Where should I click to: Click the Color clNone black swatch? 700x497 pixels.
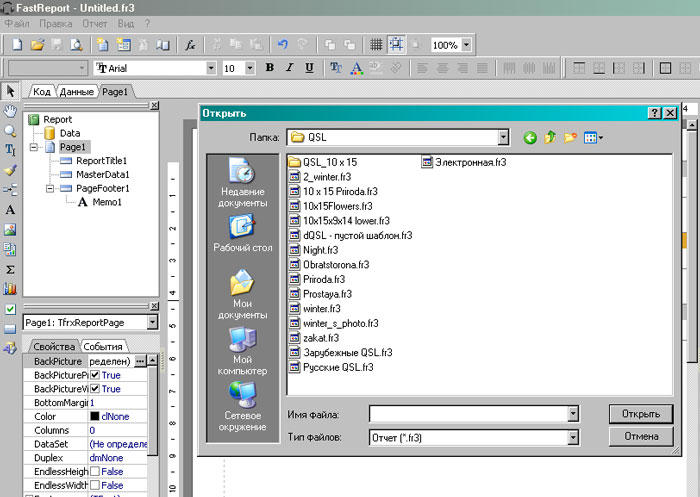[95, 416]
